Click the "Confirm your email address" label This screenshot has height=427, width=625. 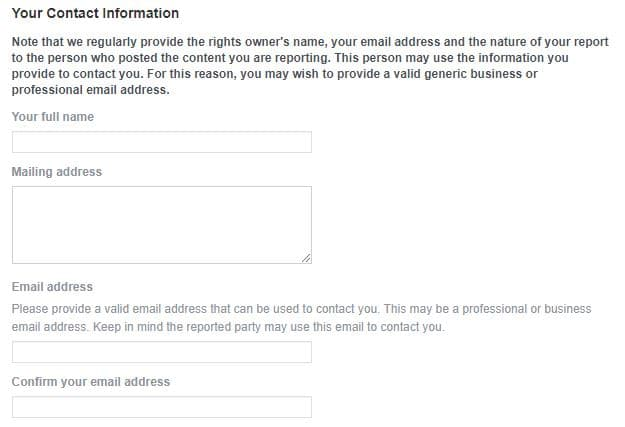[x=90, y=382]
